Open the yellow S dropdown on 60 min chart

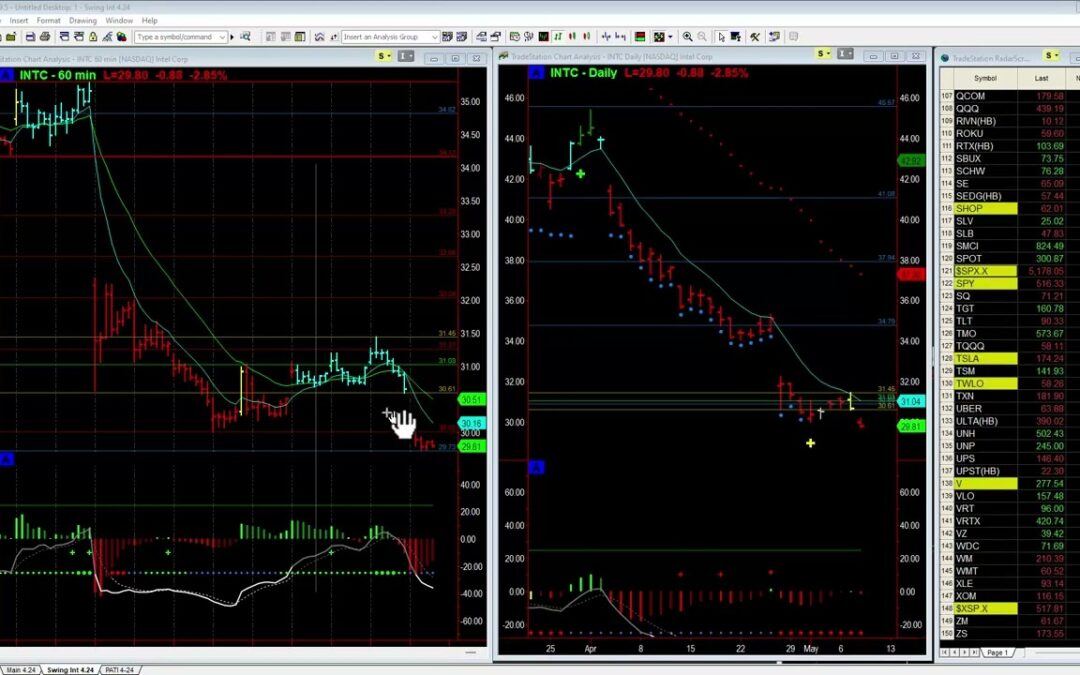384,56
